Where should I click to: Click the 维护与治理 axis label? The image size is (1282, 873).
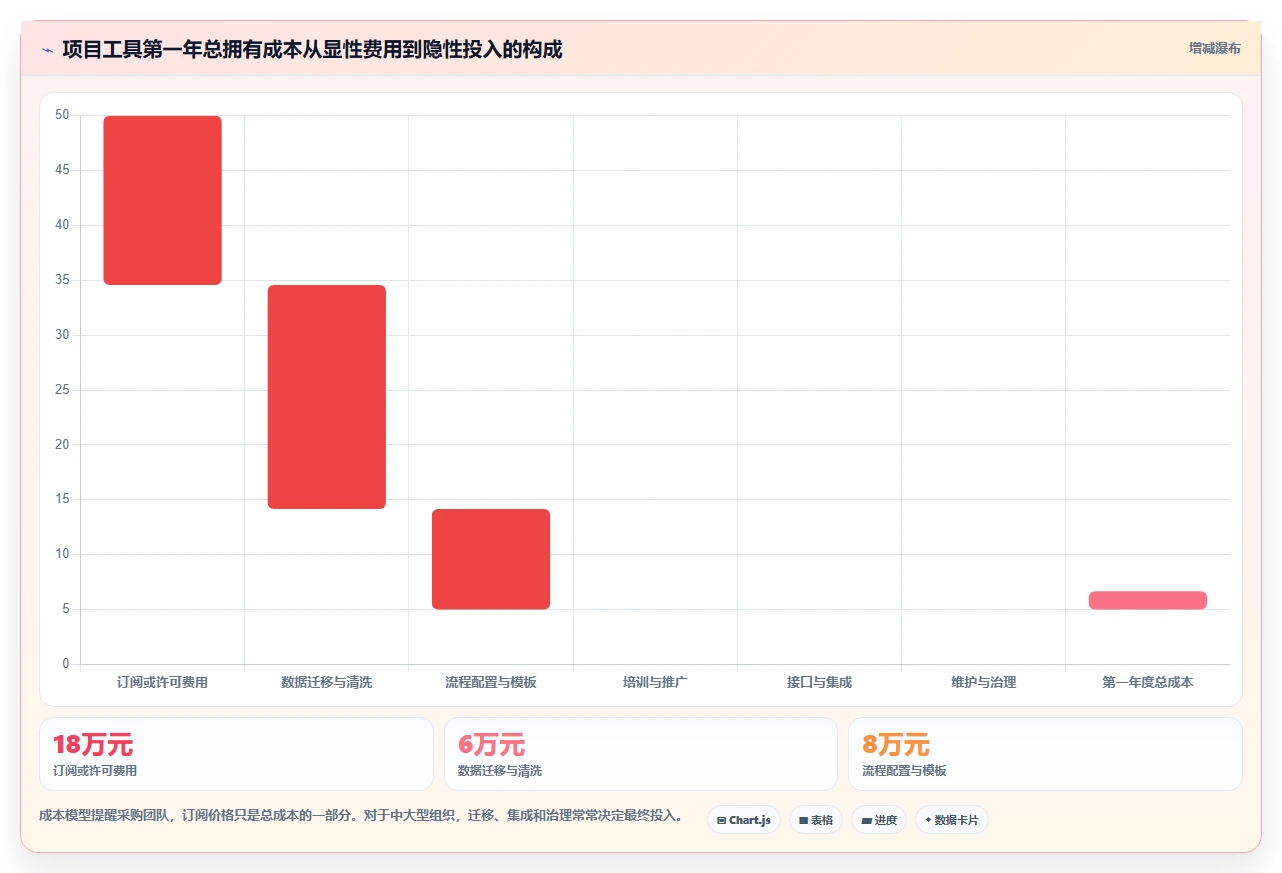pos(983,682)
